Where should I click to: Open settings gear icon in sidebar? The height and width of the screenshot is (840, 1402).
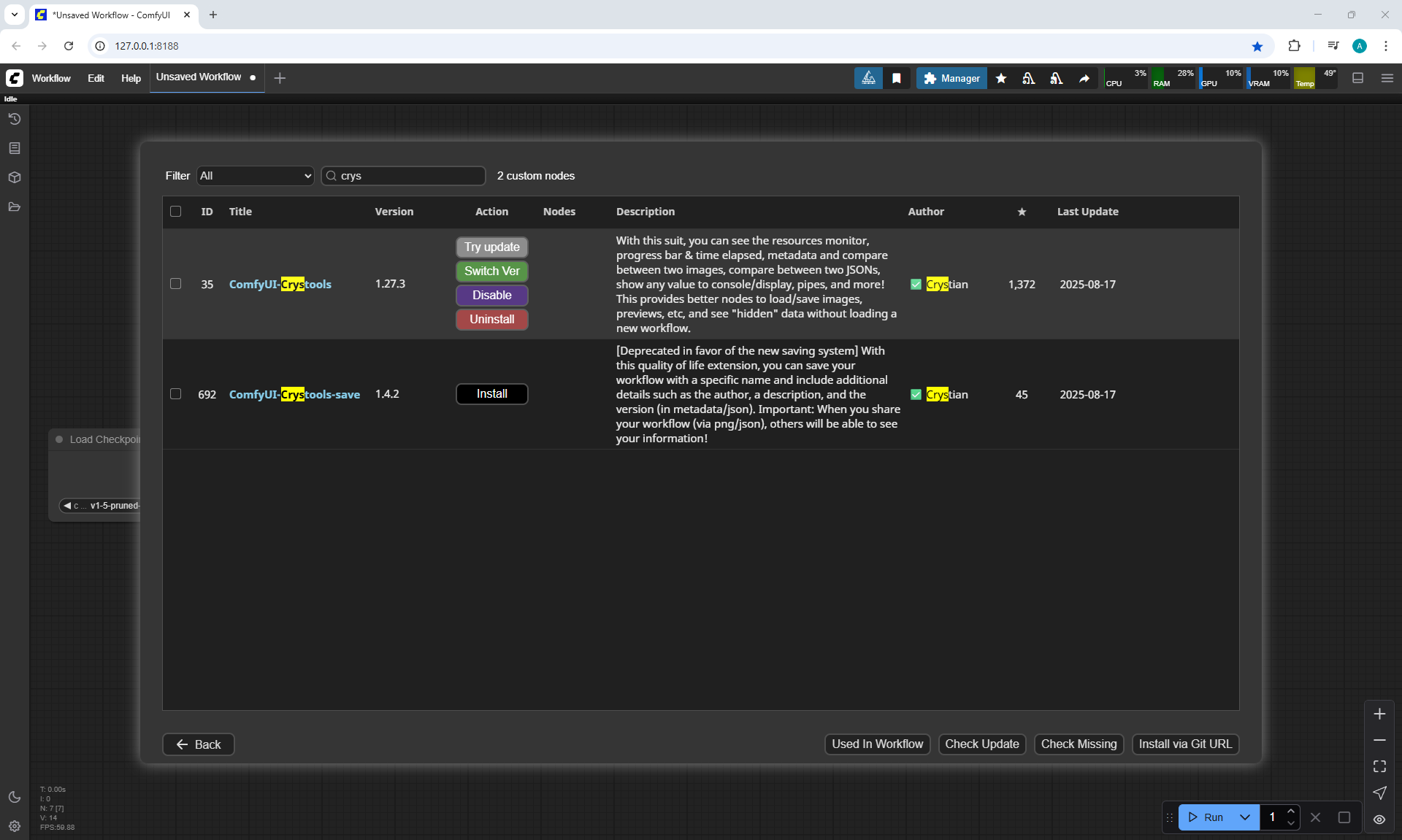click(15, 826)
